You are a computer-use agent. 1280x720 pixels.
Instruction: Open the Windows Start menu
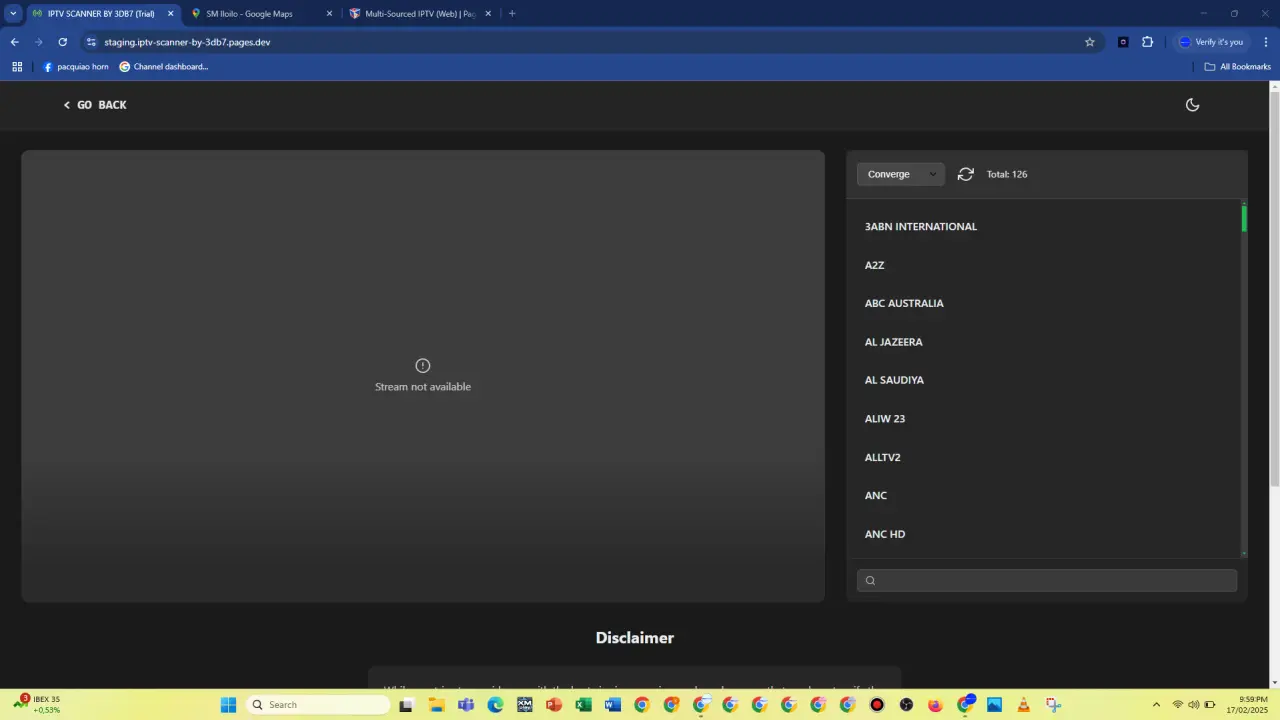point(228,705)
